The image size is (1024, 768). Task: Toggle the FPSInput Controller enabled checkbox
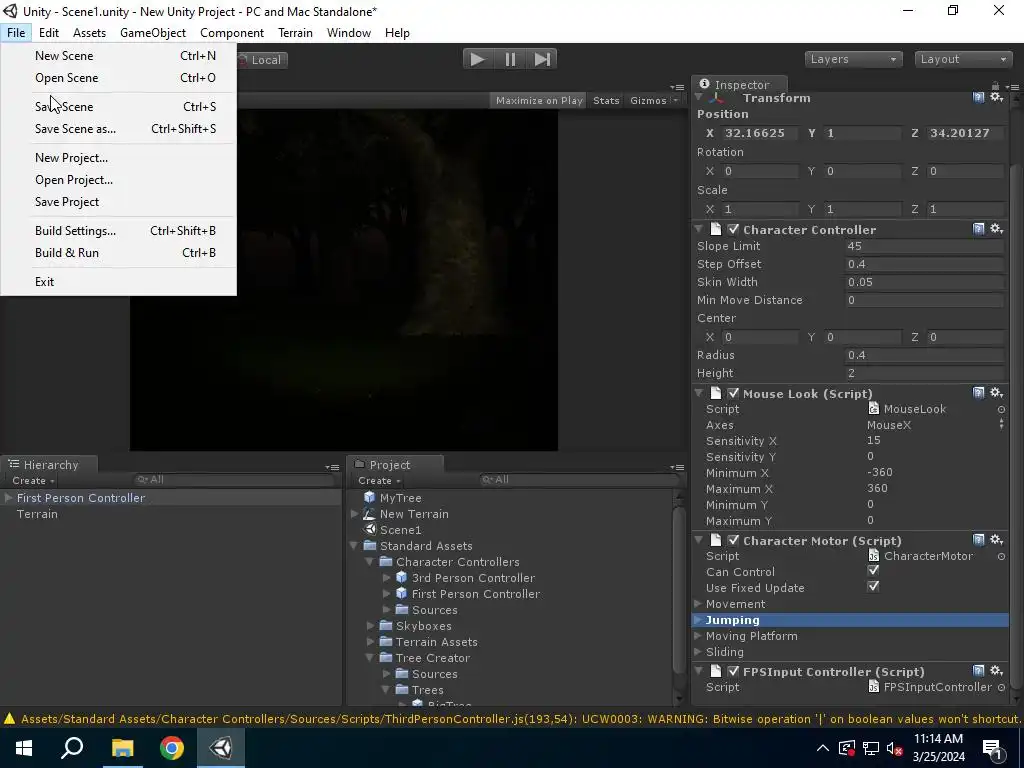[733, 671]
